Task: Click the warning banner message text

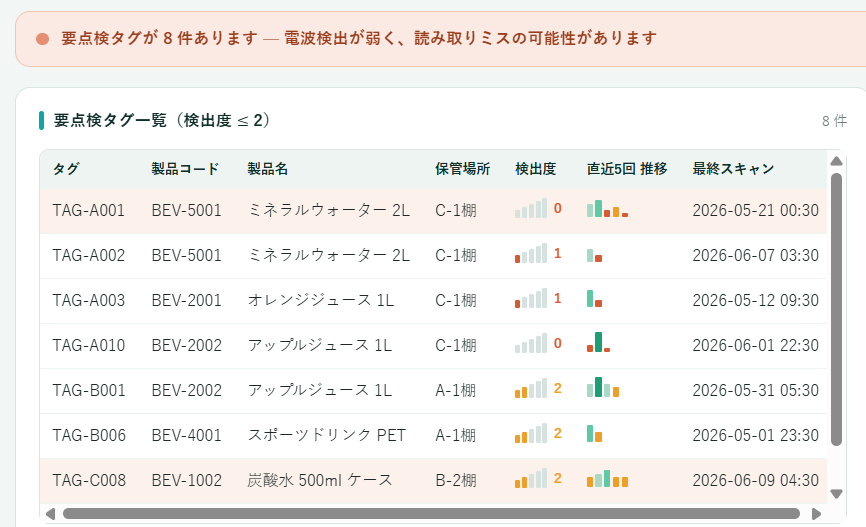Action: click(359, 39)
